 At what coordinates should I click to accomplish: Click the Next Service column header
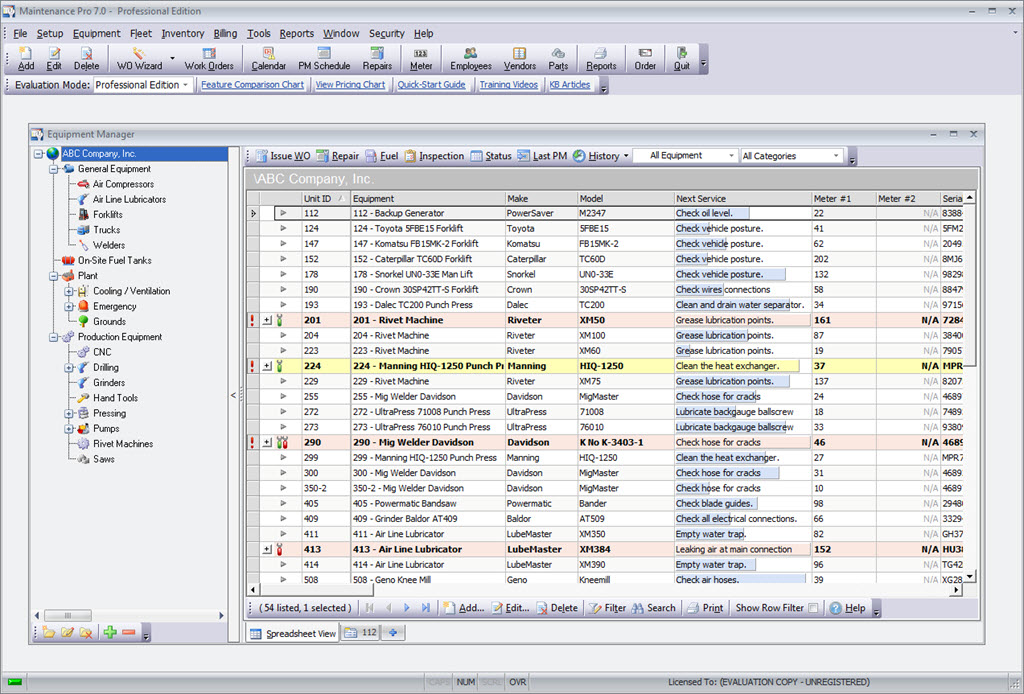(x=742, y=198)
